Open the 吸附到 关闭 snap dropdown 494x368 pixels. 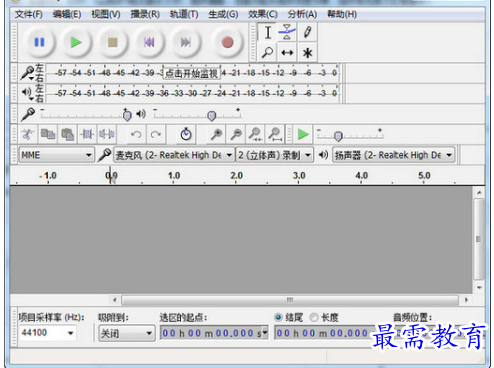(x=127, y=333)
